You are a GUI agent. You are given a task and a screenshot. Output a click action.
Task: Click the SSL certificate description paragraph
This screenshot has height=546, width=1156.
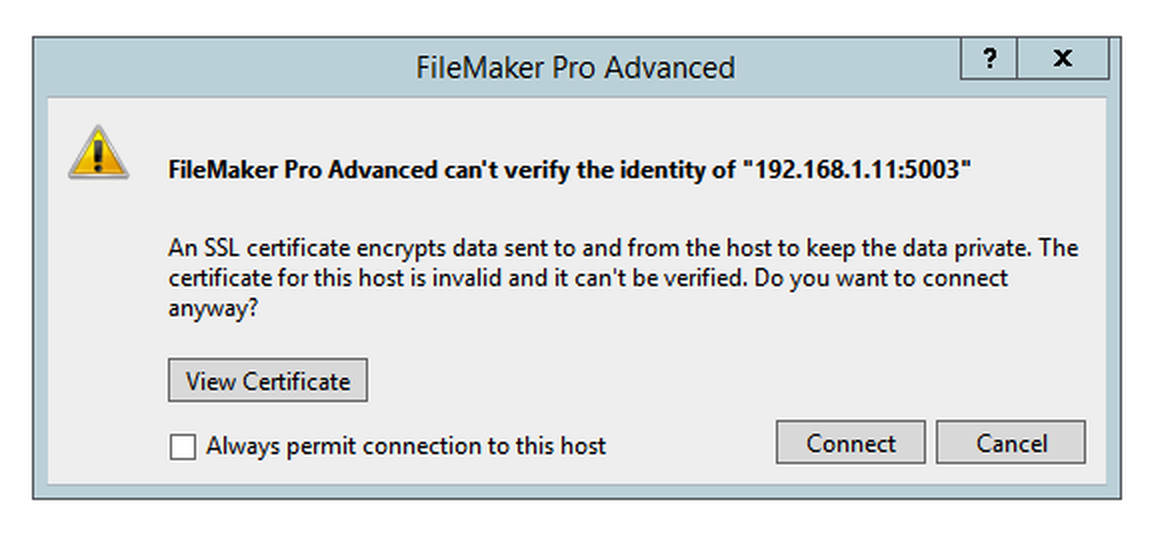(620, 277)
